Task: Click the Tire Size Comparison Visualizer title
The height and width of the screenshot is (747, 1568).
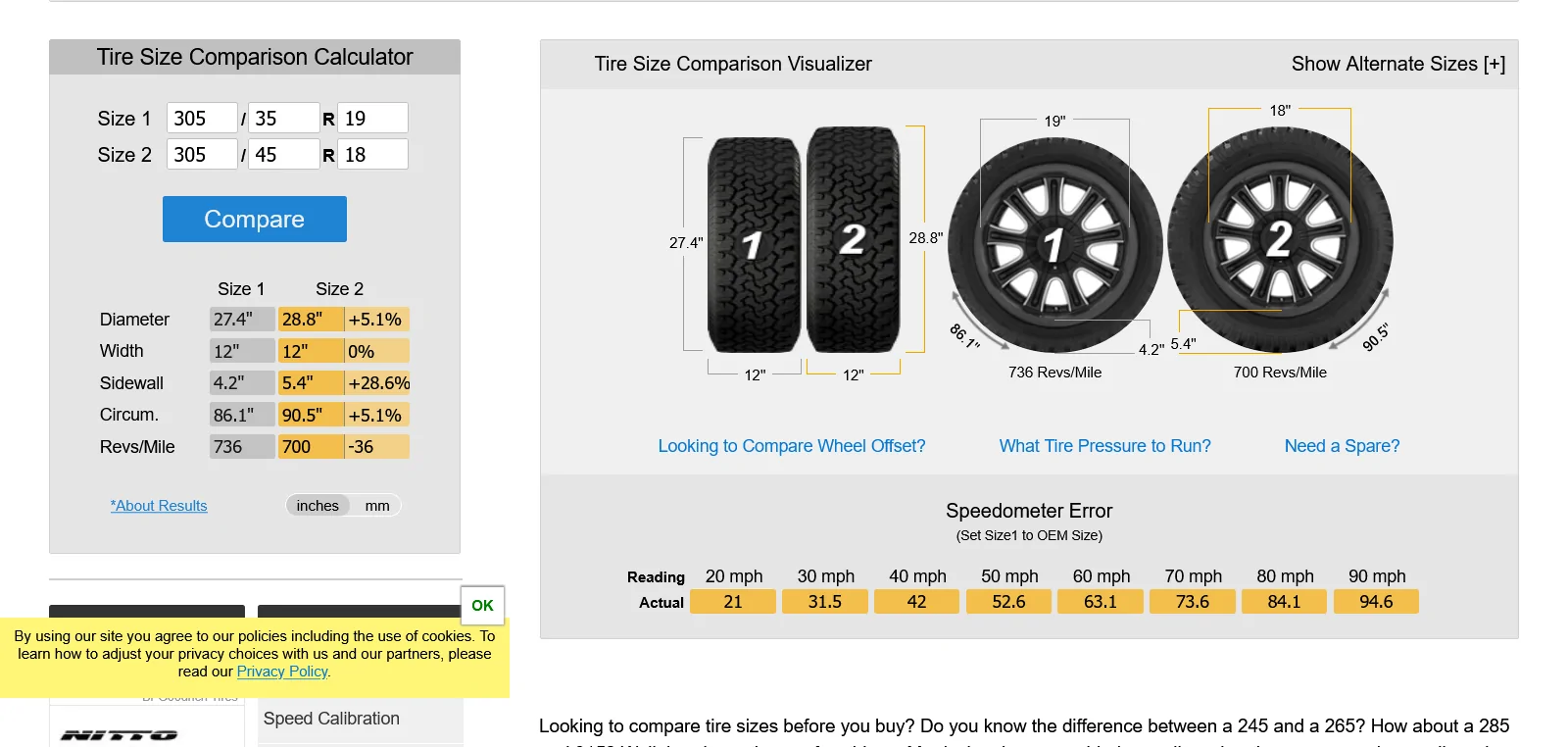Action: (733, 64)
